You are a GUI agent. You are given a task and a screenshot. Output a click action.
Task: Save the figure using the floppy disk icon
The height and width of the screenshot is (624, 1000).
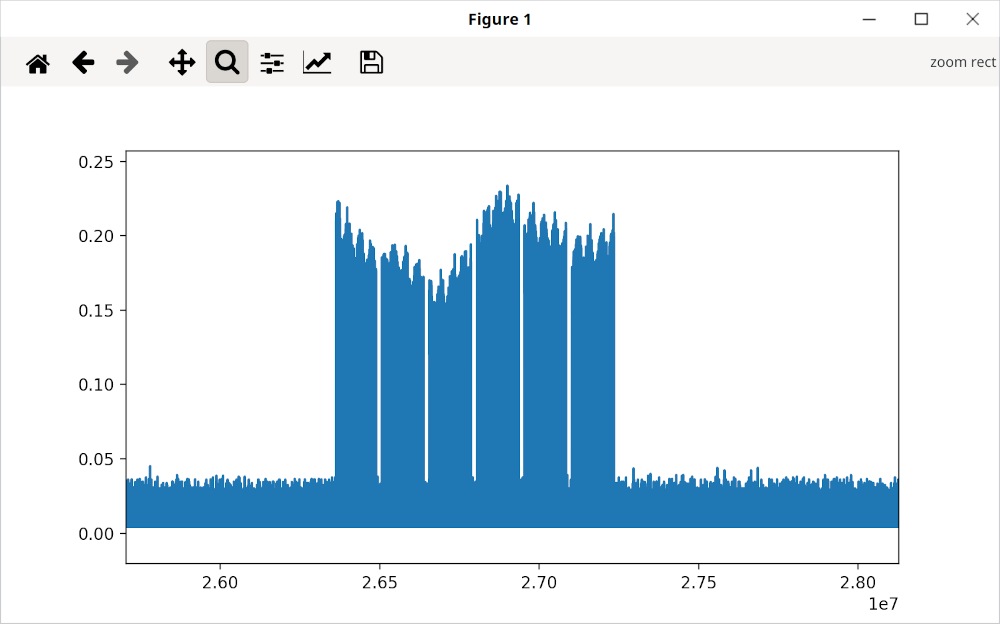pos(370,61)
